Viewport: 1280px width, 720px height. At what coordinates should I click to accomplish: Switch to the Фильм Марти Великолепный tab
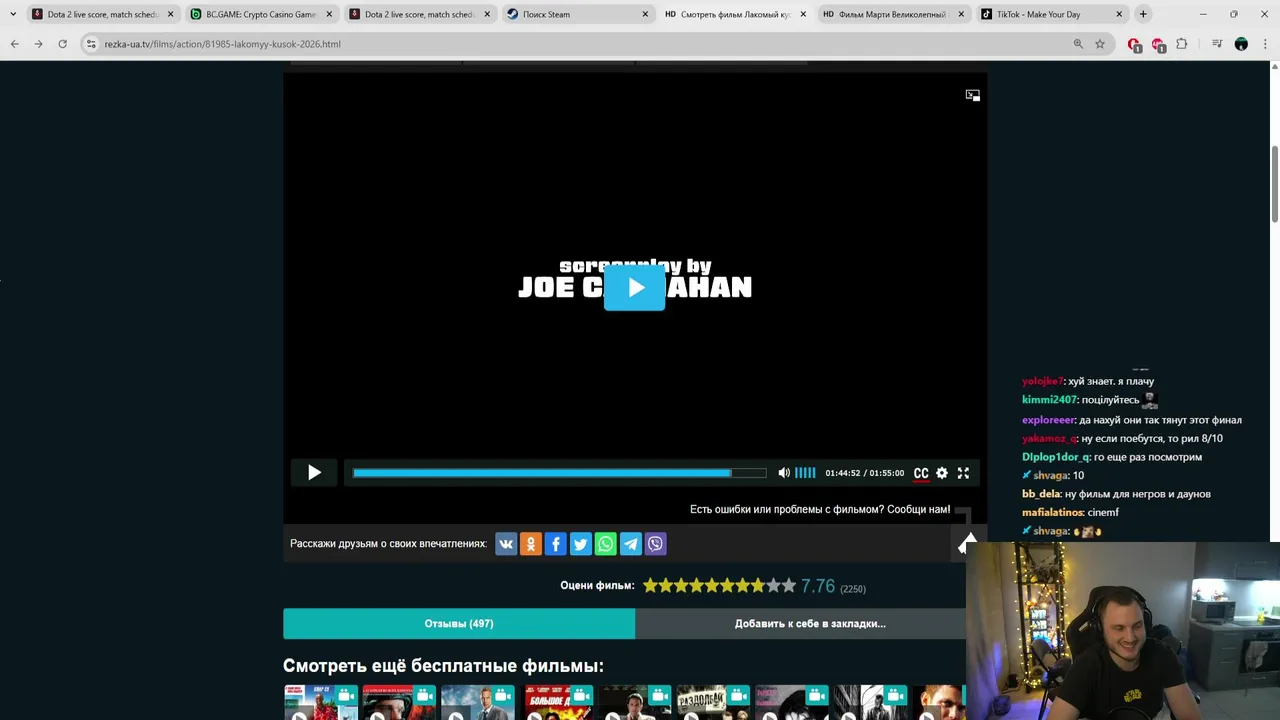[893, 14]
